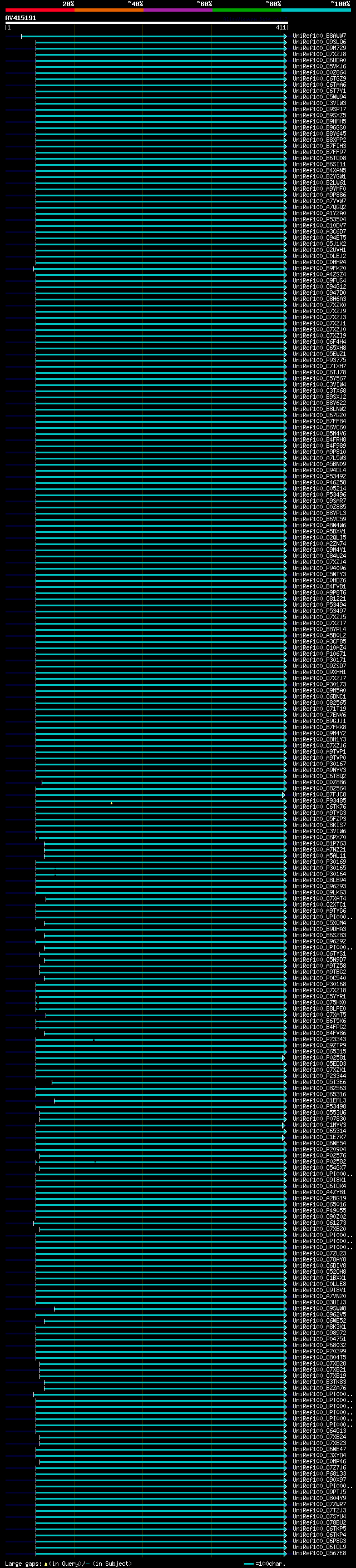The height and width of the screenshot is (1568, 356).
Task: Select hit label UniRef100_B9GGS0
Action: pos(319,127)
